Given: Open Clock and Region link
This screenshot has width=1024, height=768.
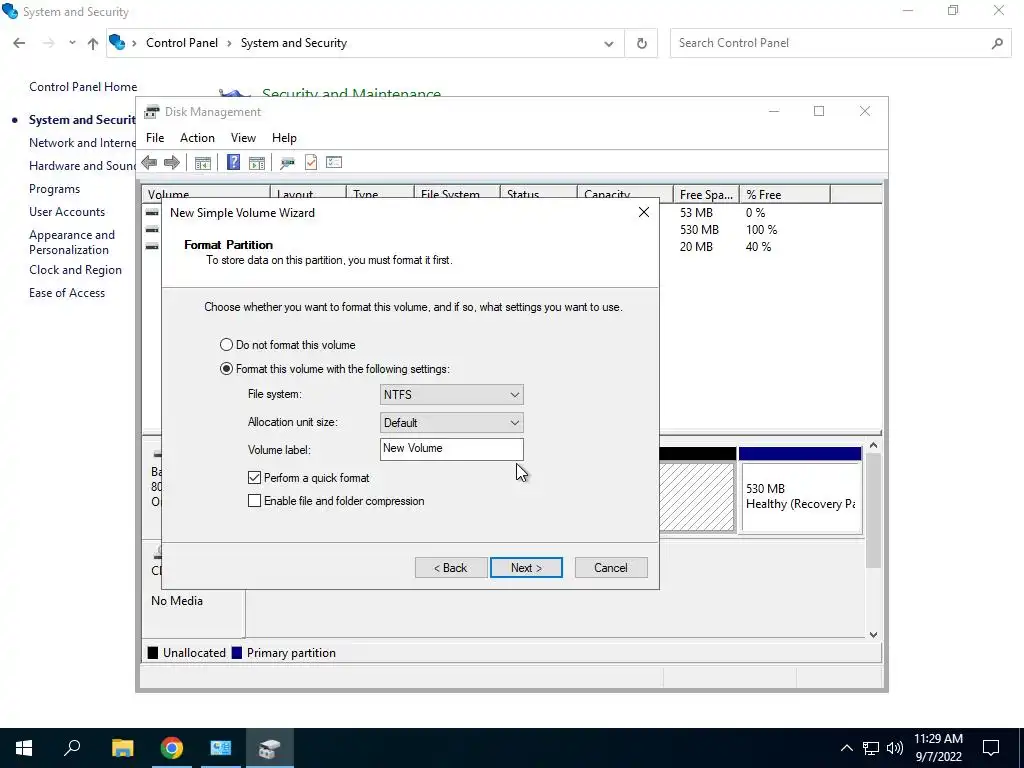Looking at the screenshot, I should pos(75,270).
